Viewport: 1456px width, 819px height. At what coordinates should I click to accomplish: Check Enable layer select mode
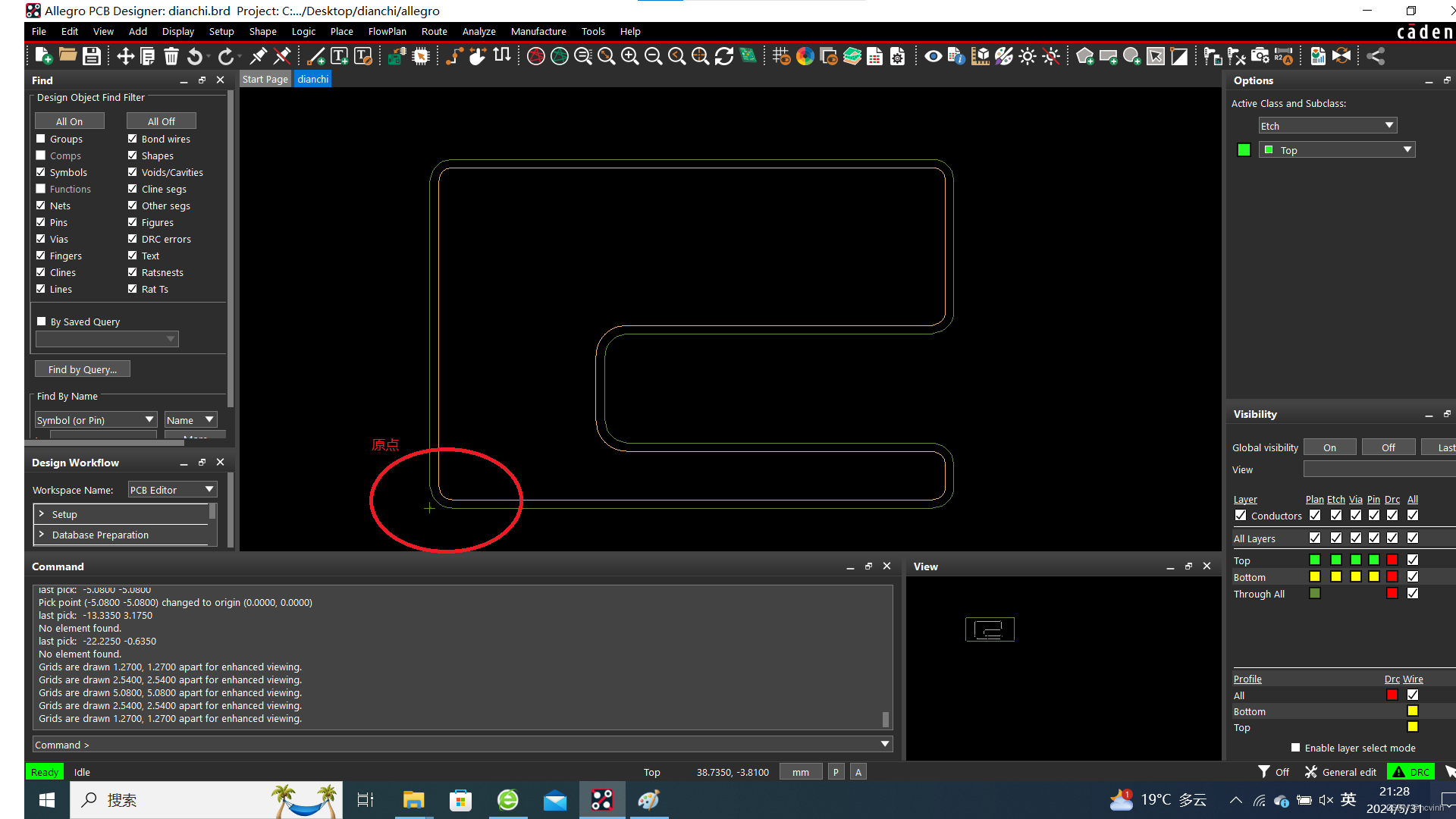tap(1296, 748)
